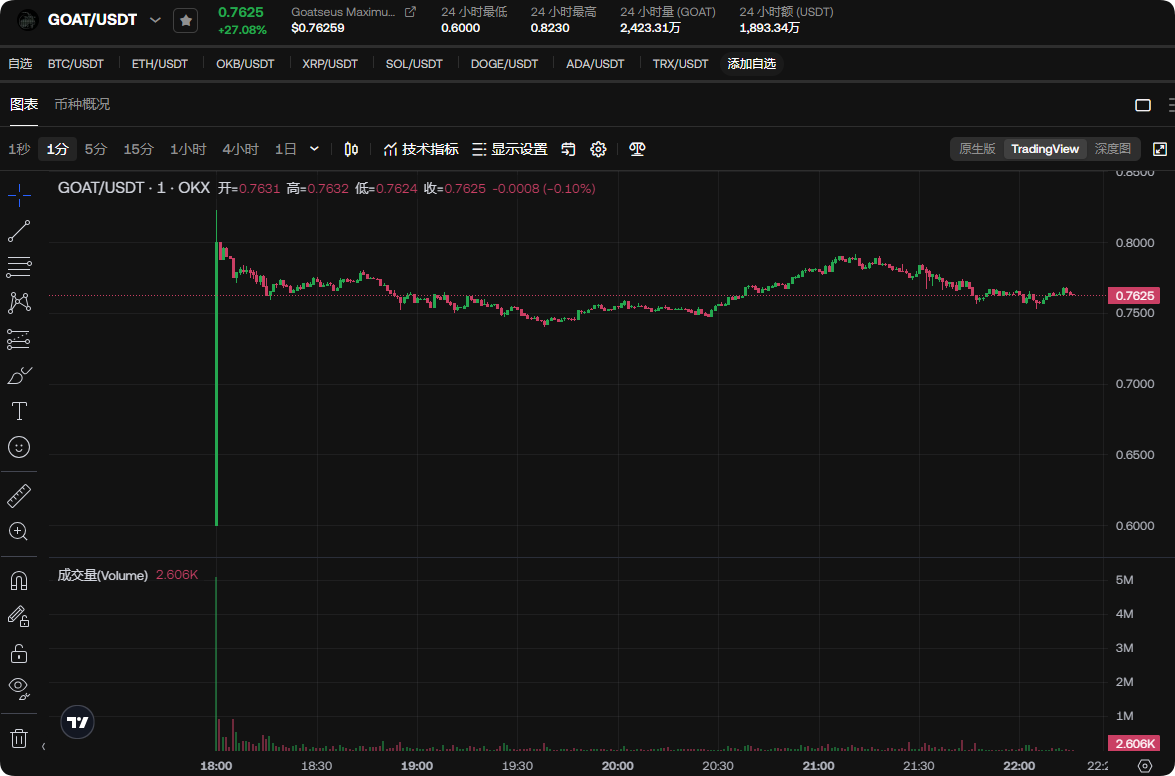Toggle lock all drawings

(19, 653)
